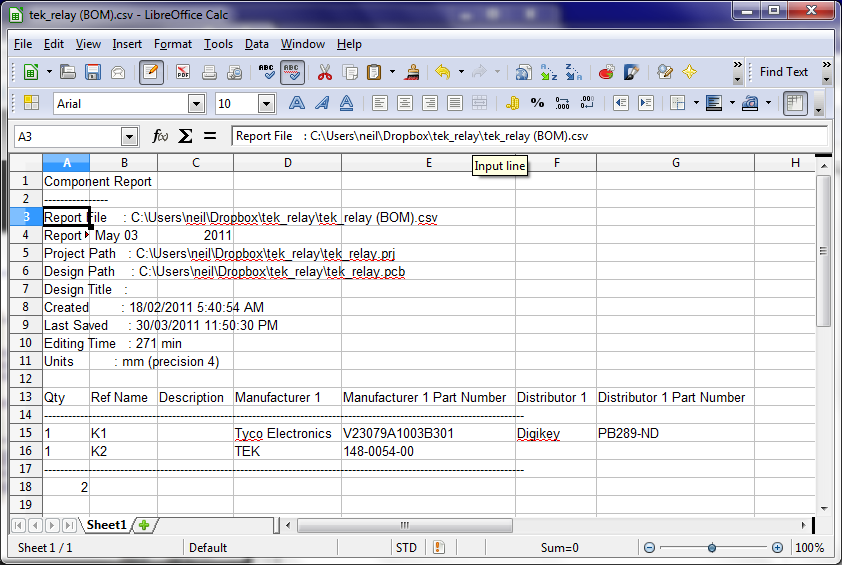842x565 pixels.
Task: Export directly as PDF icon
Action: 183,72
